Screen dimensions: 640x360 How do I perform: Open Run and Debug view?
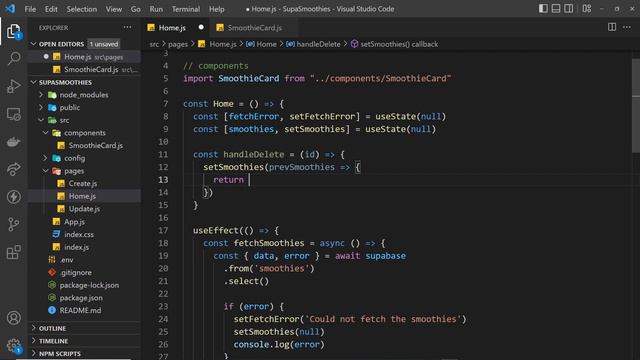[x=13, y=87]
